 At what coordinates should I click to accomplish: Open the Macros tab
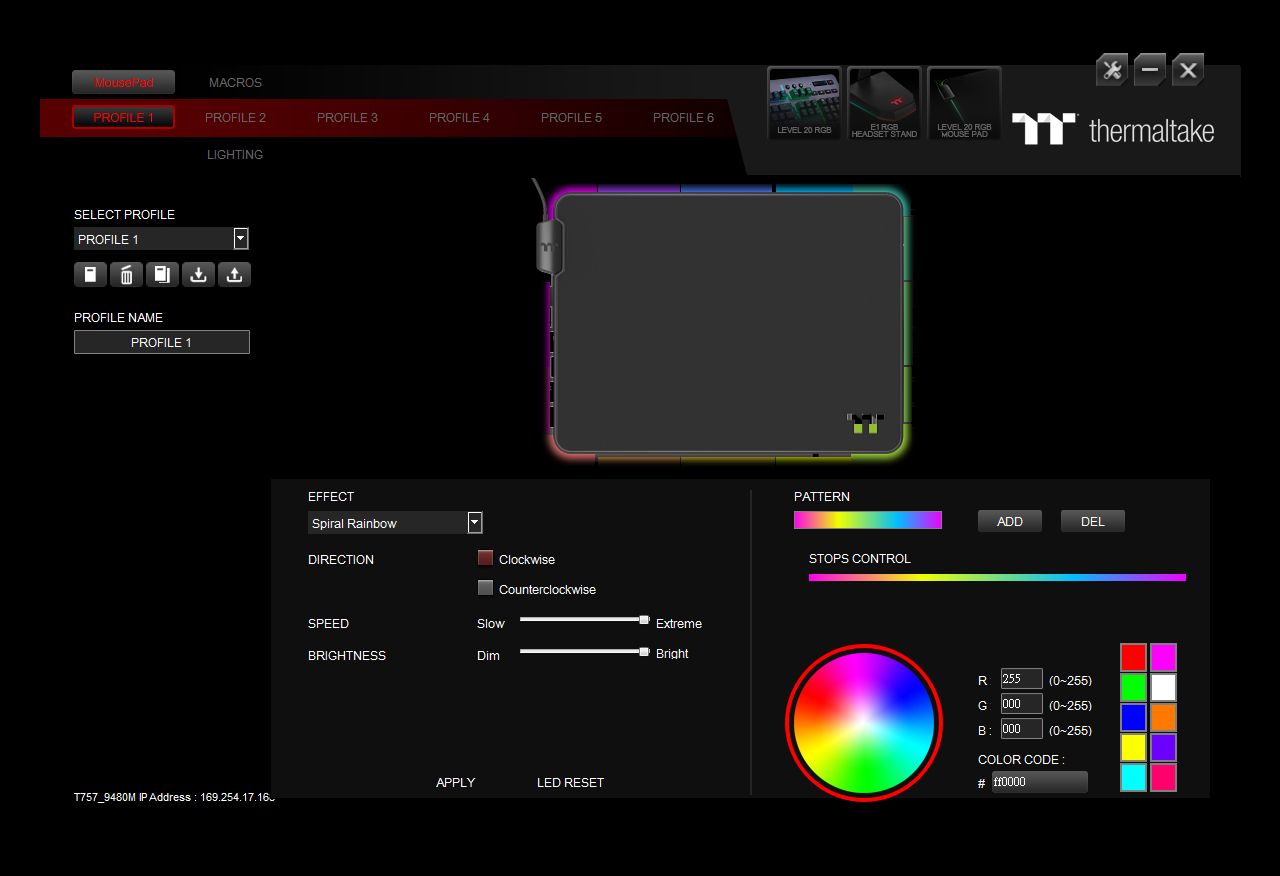point(235,83)
